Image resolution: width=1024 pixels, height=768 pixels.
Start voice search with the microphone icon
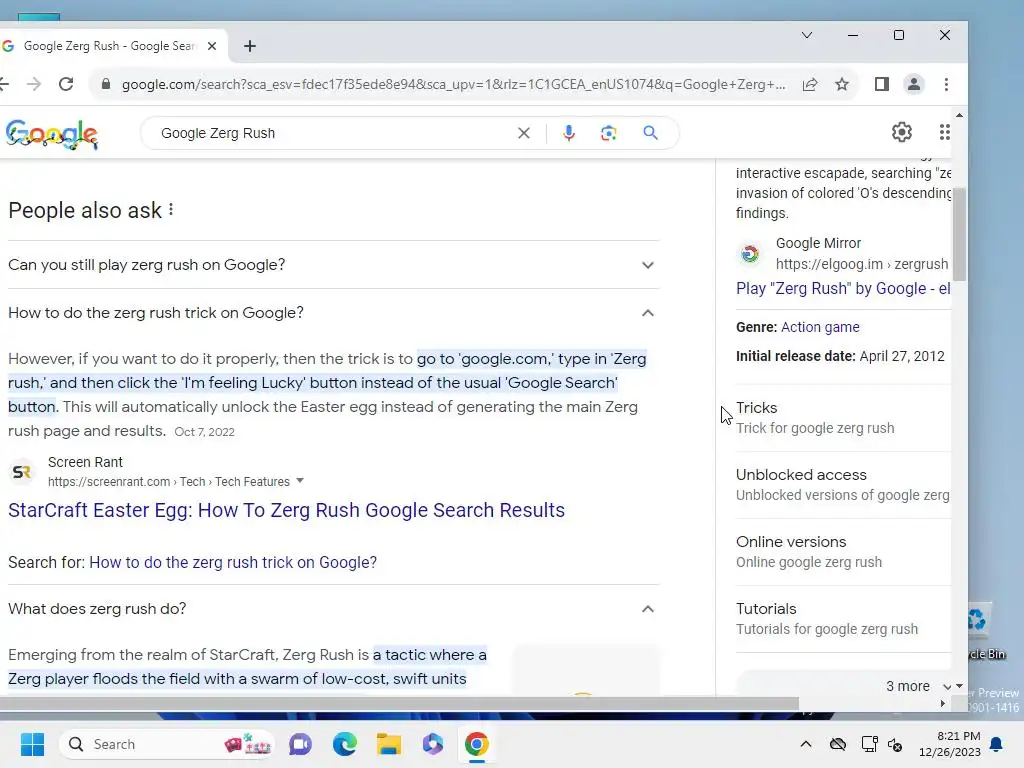point(569,133)
